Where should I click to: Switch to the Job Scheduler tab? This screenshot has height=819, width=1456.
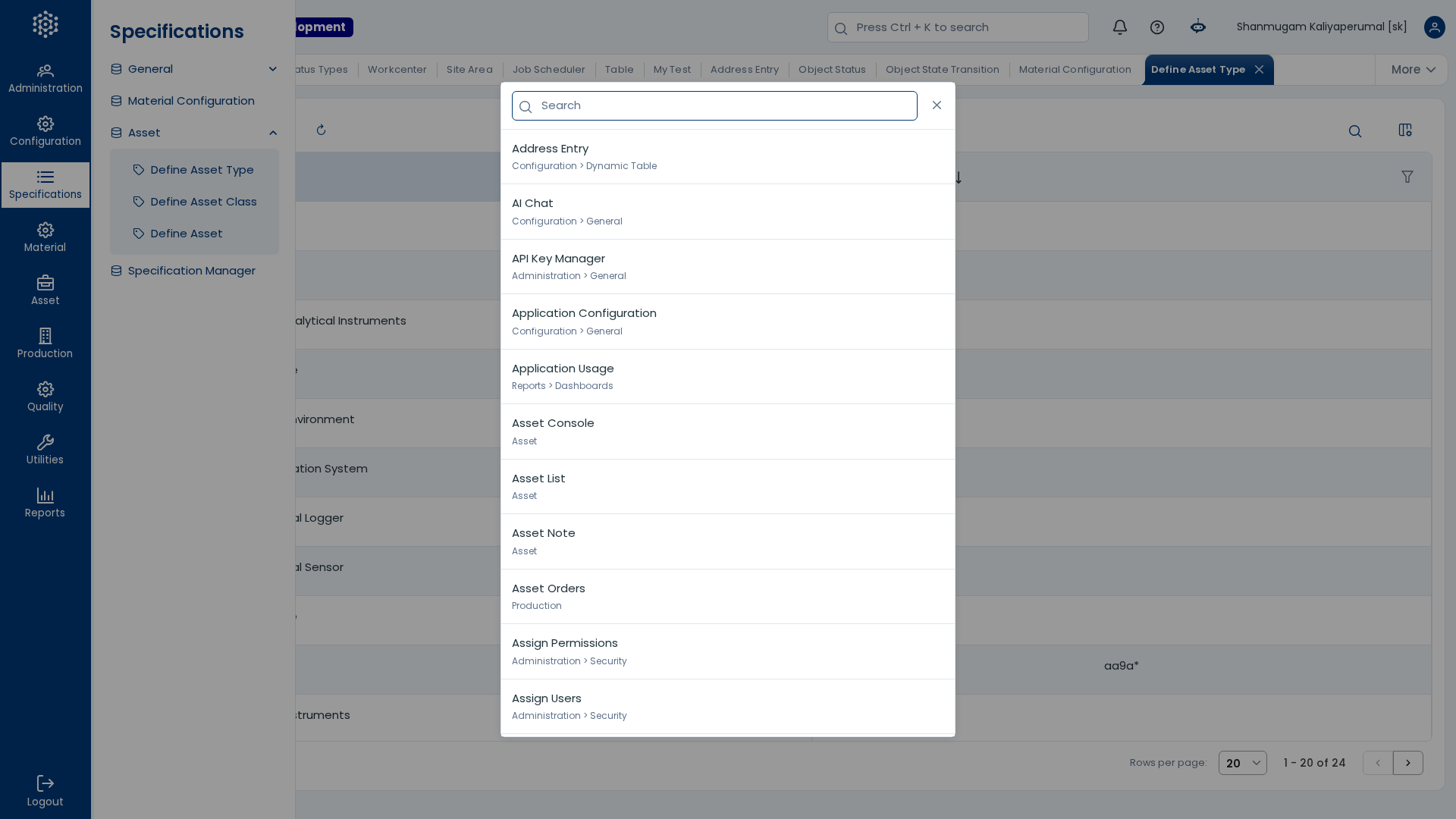coord(549,70)
